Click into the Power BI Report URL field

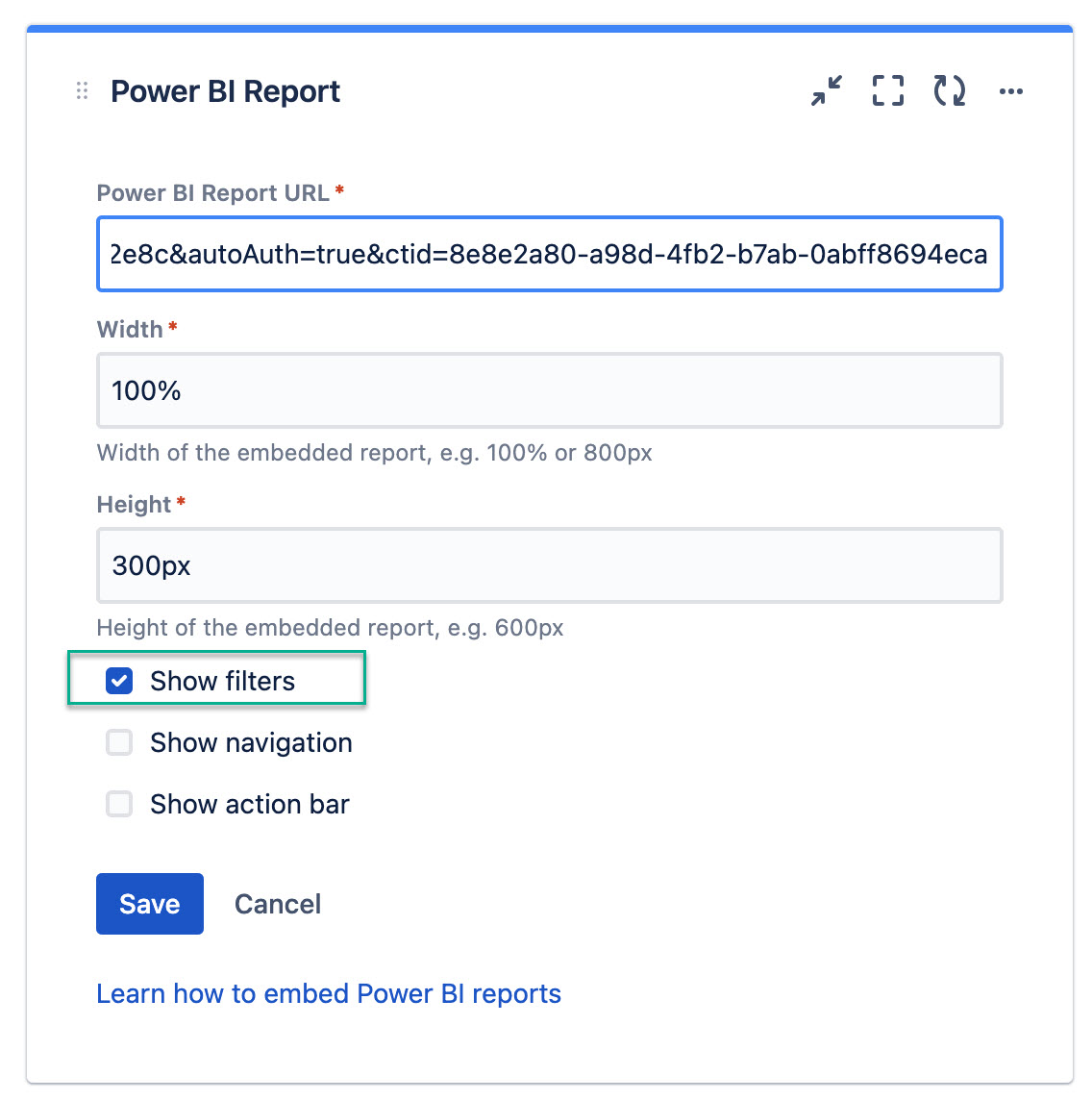(549, 254)
